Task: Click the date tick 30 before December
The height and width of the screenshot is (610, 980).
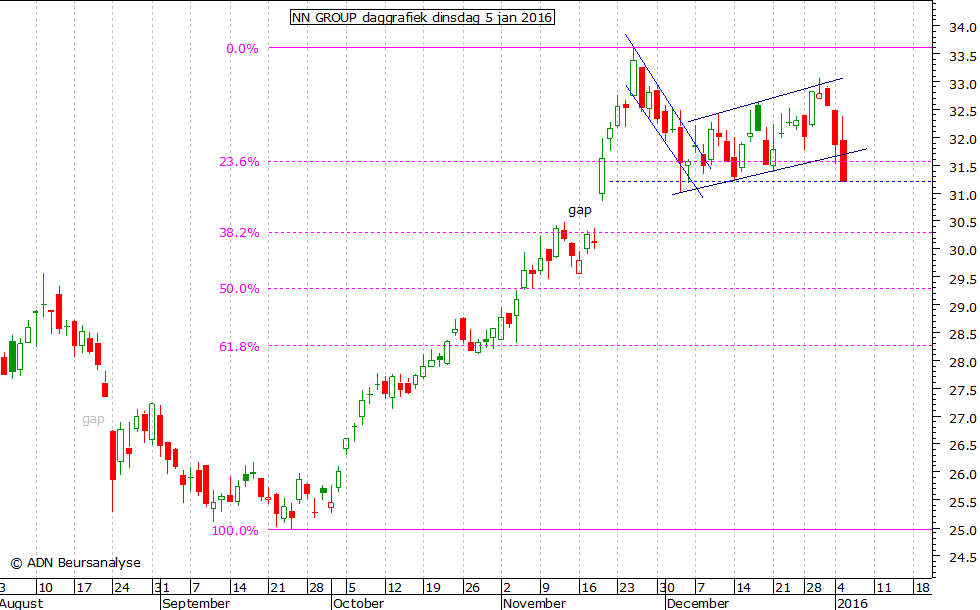Action: (666, 588)
